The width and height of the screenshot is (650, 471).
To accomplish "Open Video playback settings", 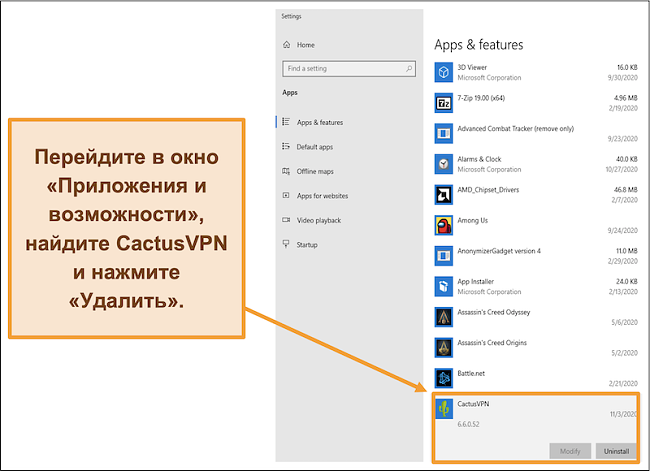I will click(319, 220).
